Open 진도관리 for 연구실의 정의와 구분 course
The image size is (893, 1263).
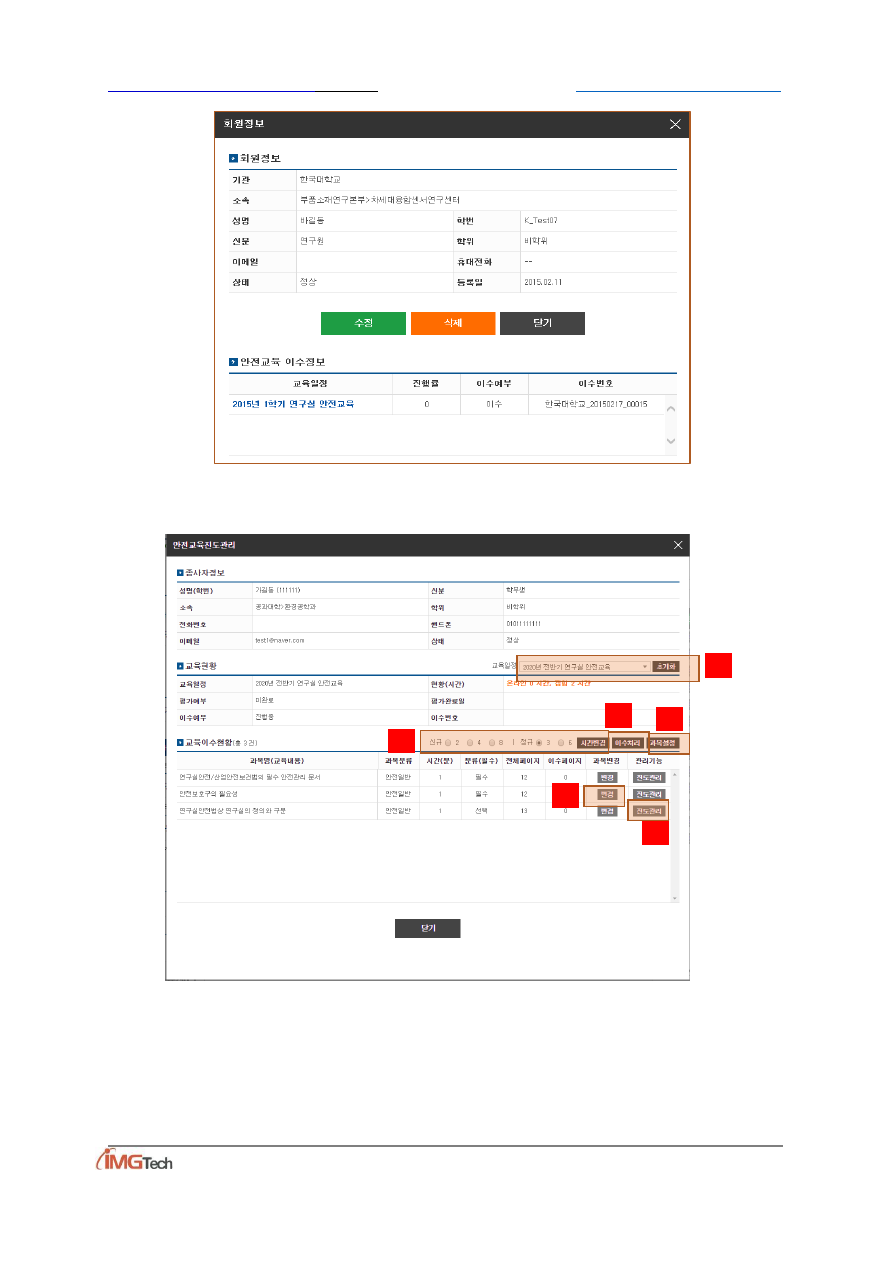pos(648,811)
